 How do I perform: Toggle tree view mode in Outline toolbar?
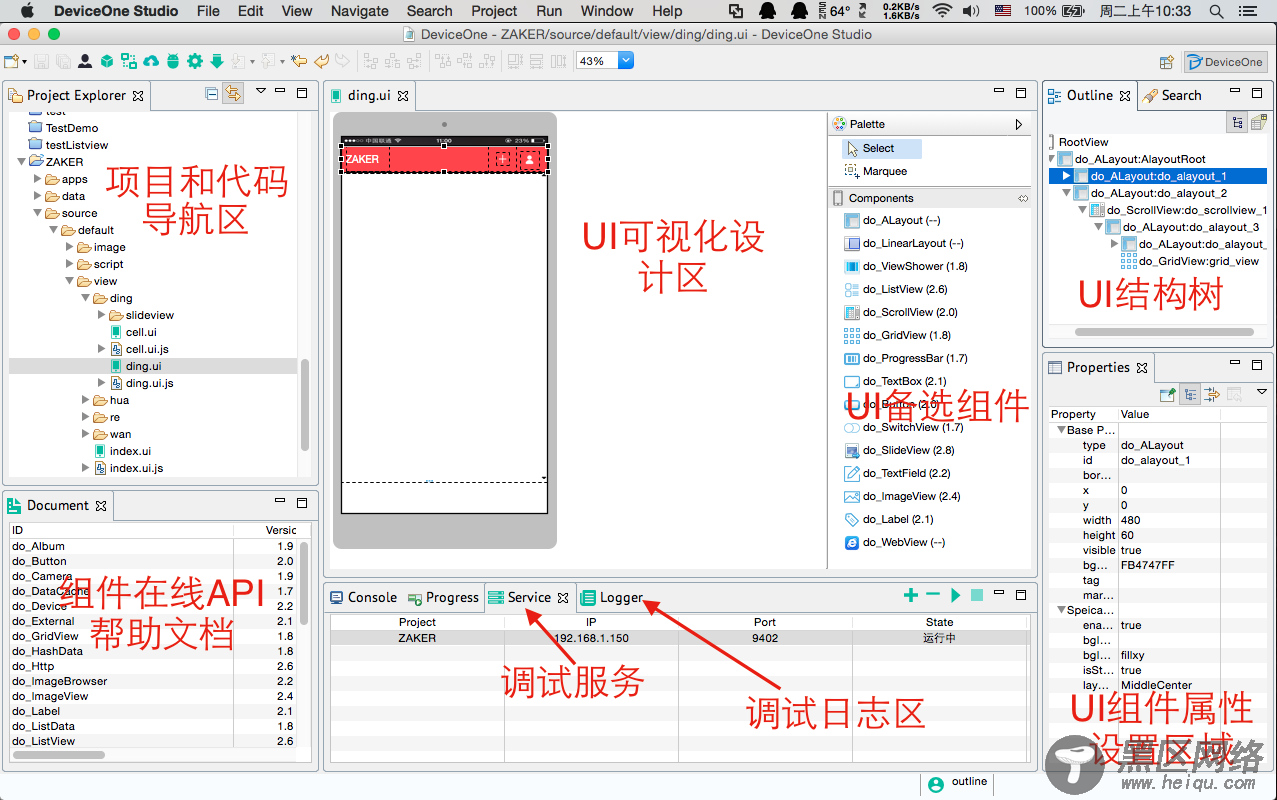click(x=1238, y=122)
